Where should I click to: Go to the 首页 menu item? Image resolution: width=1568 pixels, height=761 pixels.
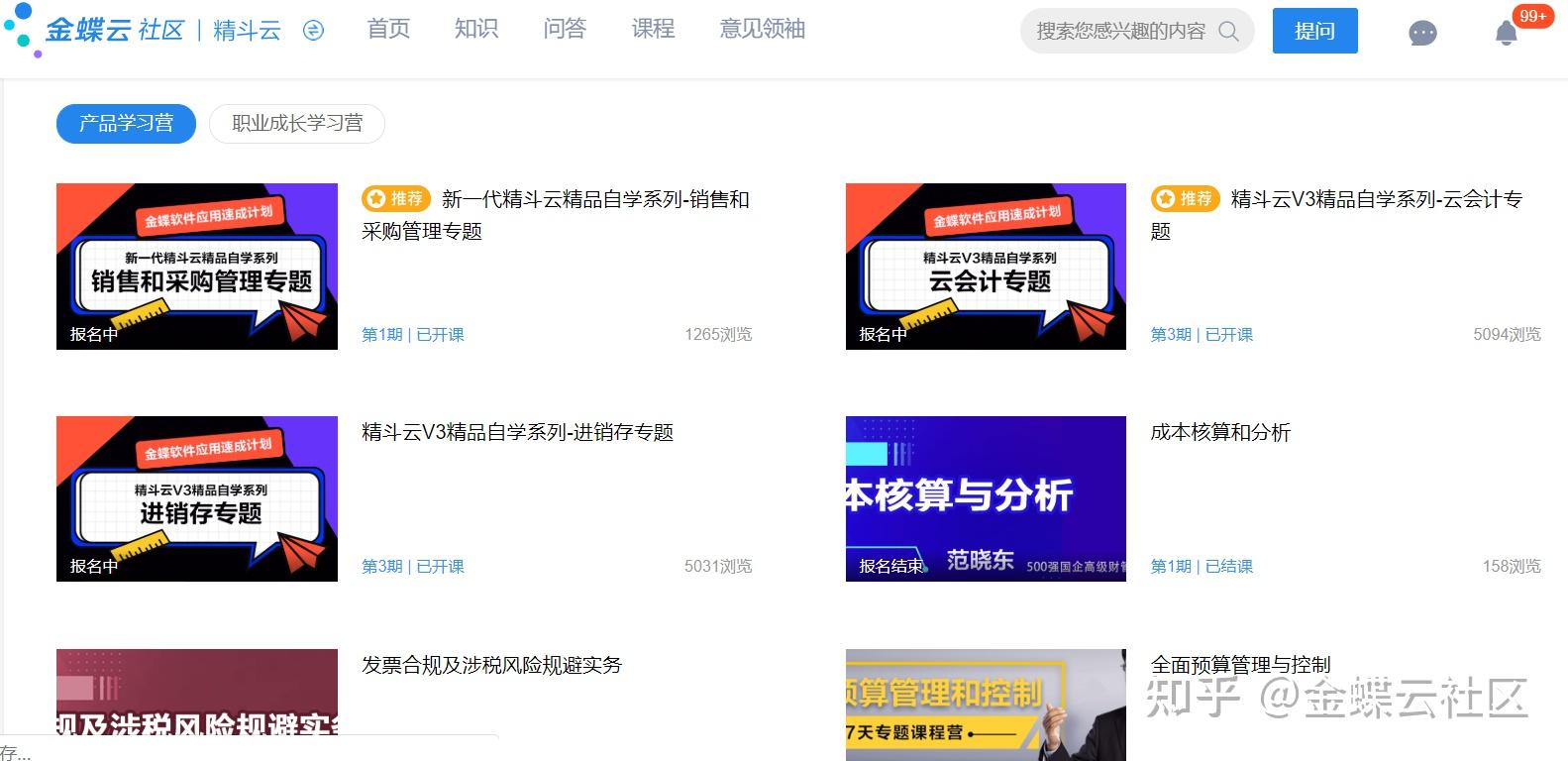point(388,29)
